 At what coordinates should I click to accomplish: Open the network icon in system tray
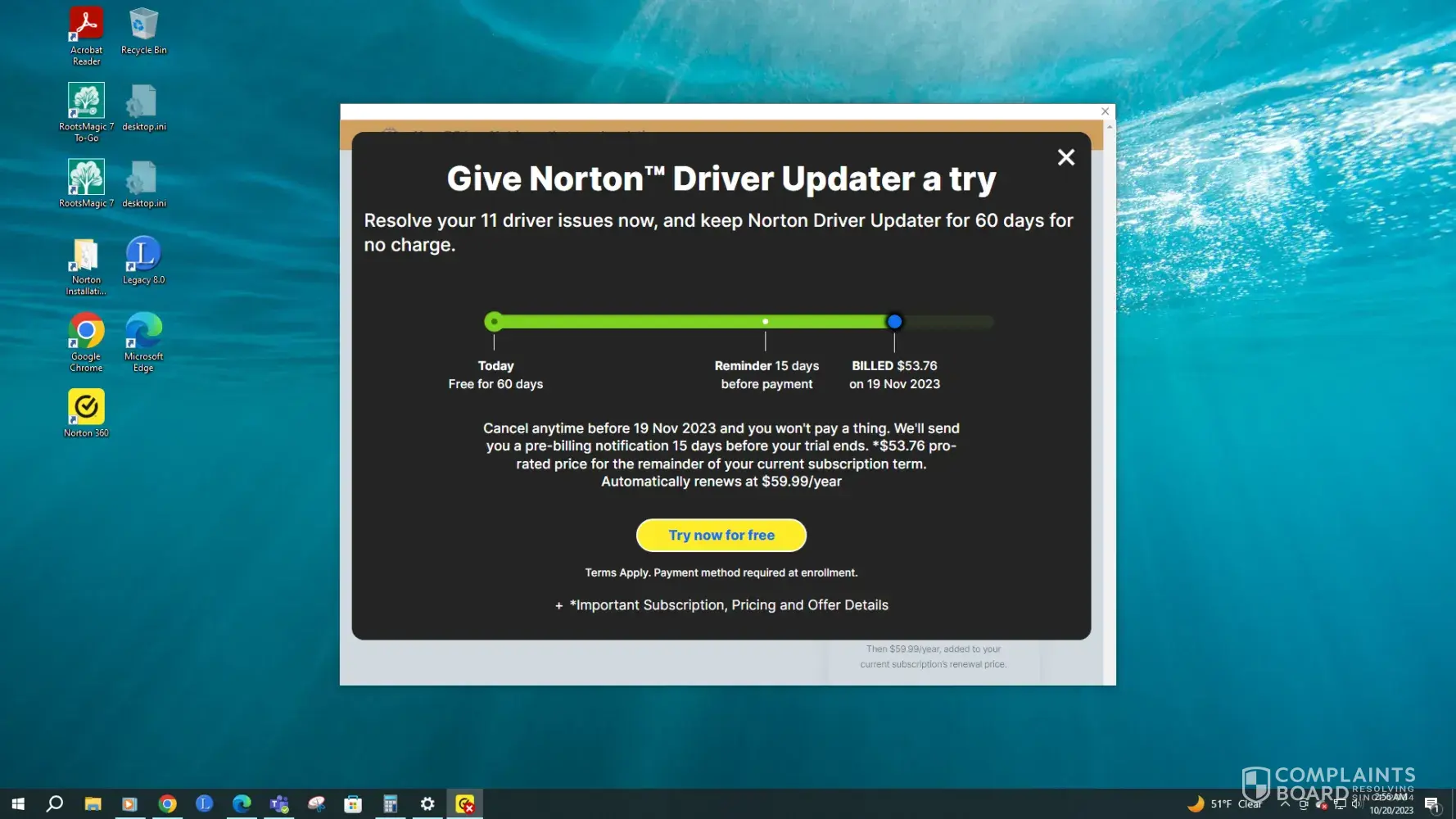pyautogui.click(x=1340, y=804)
